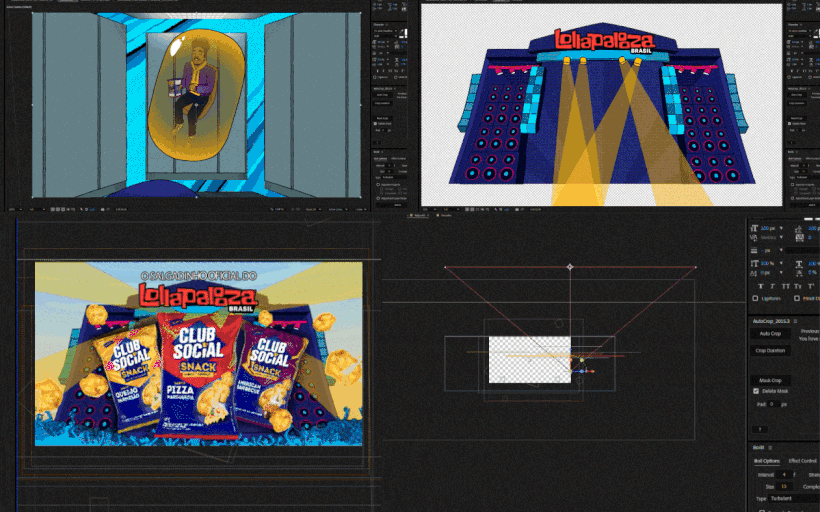Click horizontal scale icon beside the camera wireframe view
The image size is (820, 512).
(x=799, y=264)
